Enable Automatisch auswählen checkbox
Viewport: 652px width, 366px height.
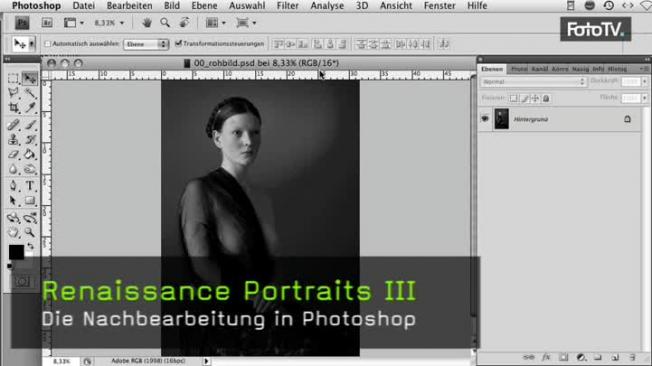[47, 44]
